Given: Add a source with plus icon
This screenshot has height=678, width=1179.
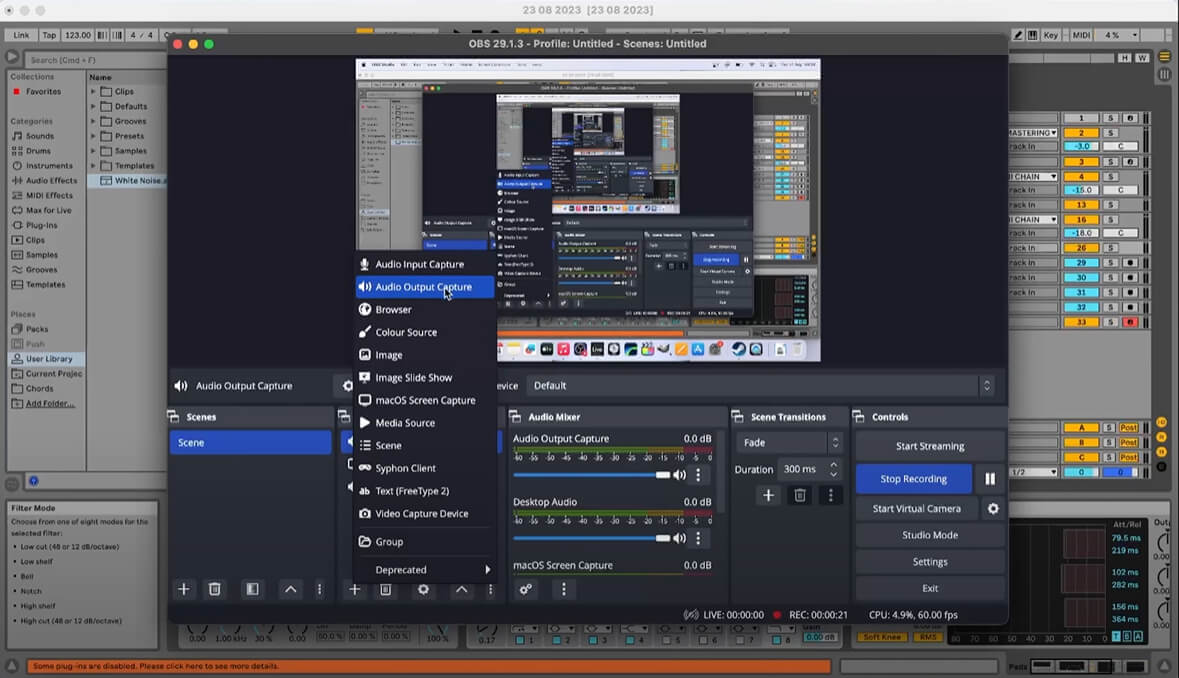Looking at the screenshot, I should (x=354, y=589).
